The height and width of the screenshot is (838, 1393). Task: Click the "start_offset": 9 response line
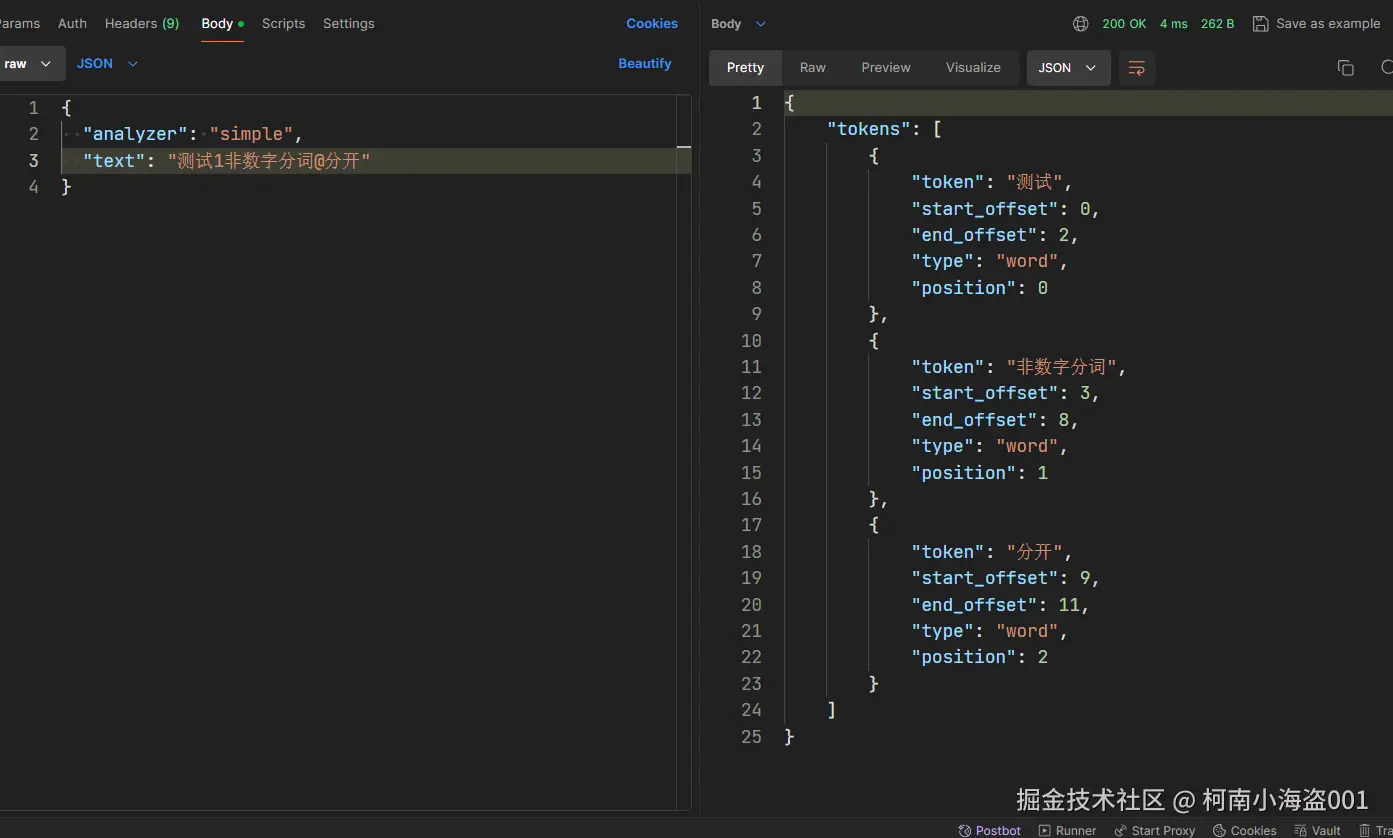(x=1005, y=577)
